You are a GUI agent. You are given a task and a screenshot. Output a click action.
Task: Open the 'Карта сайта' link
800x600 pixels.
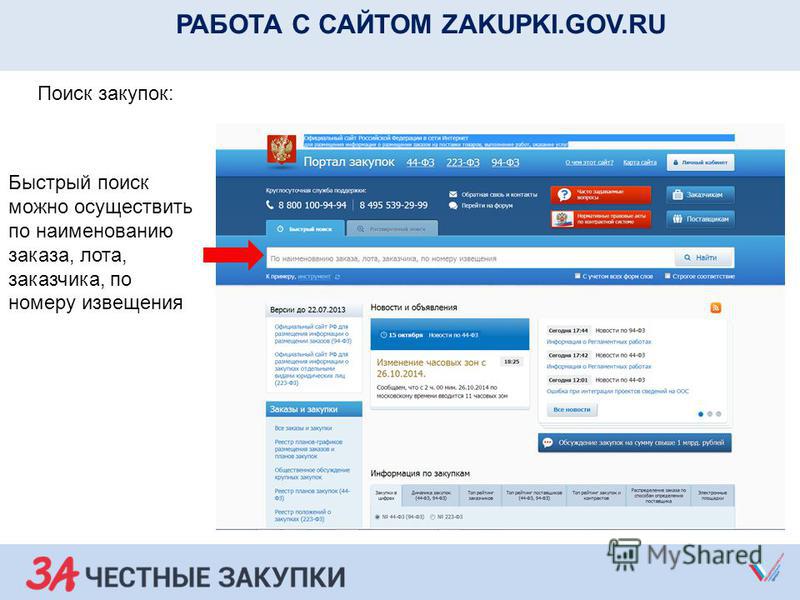click(640, 162)
